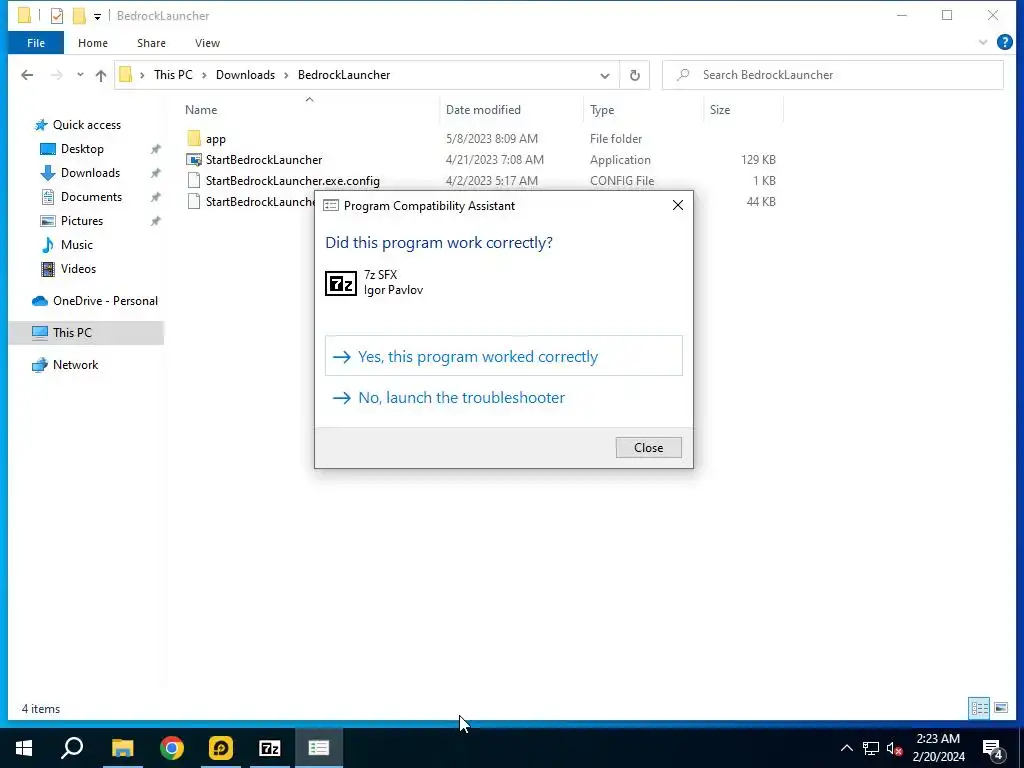The image size is (1024, 768).
Task: Open Documents in the navigation pane
Action: click(x=91, y=197)
